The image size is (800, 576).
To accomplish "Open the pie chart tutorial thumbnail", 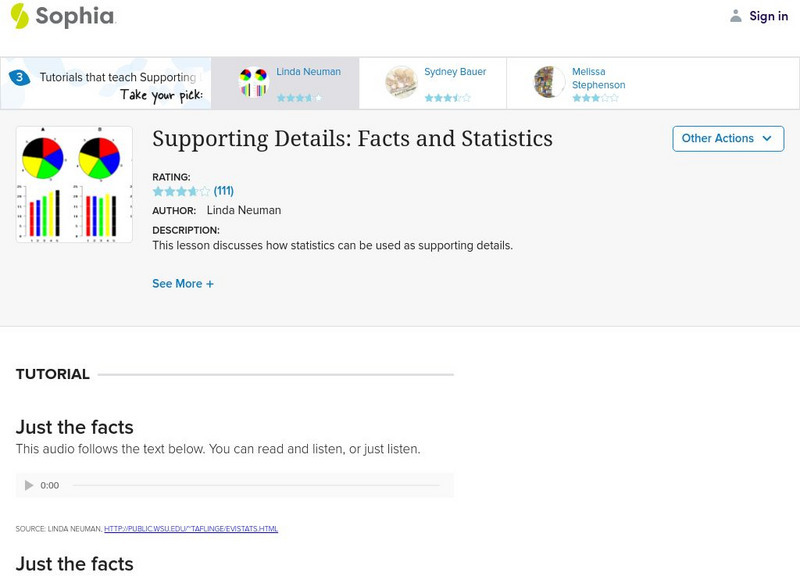I will click(x=74, y=185).
